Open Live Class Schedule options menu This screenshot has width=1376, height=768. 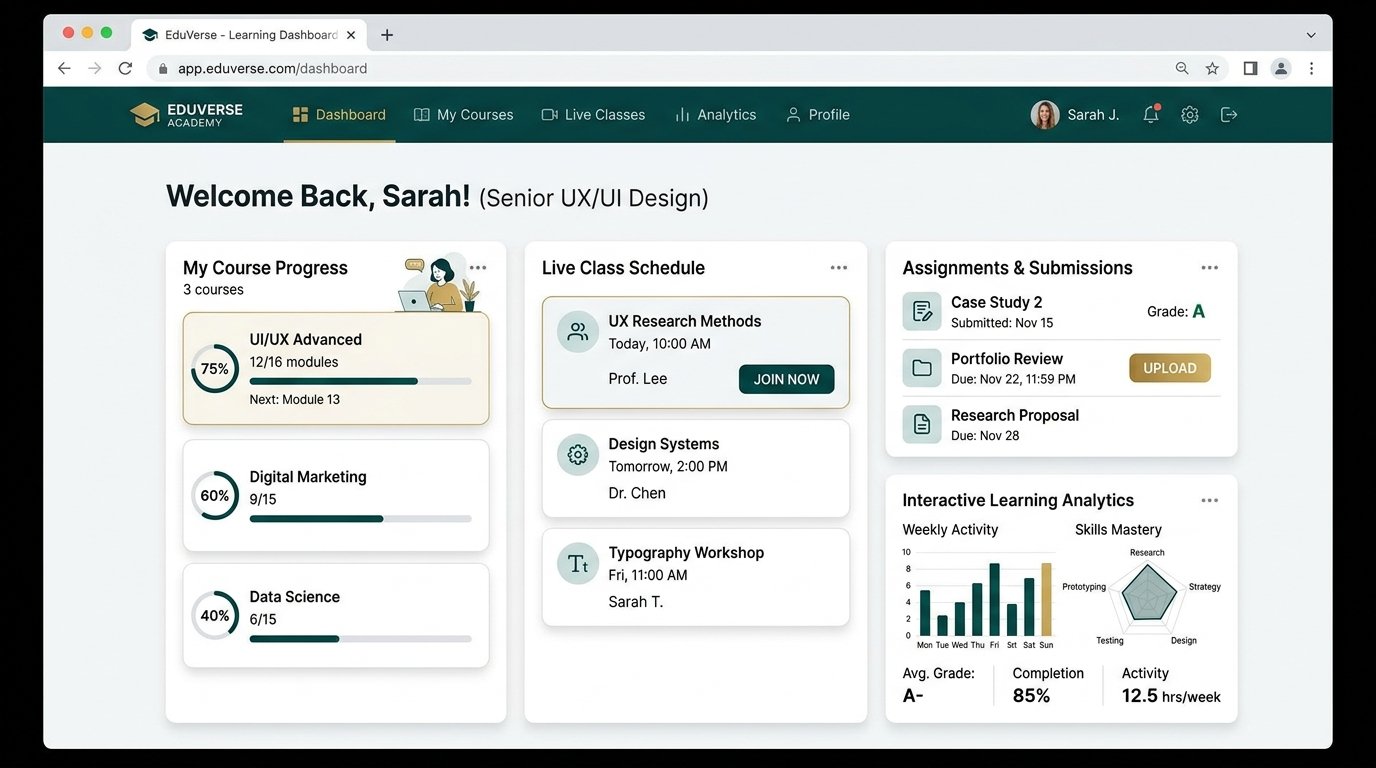pyautogui.click(x=839, y=267)
